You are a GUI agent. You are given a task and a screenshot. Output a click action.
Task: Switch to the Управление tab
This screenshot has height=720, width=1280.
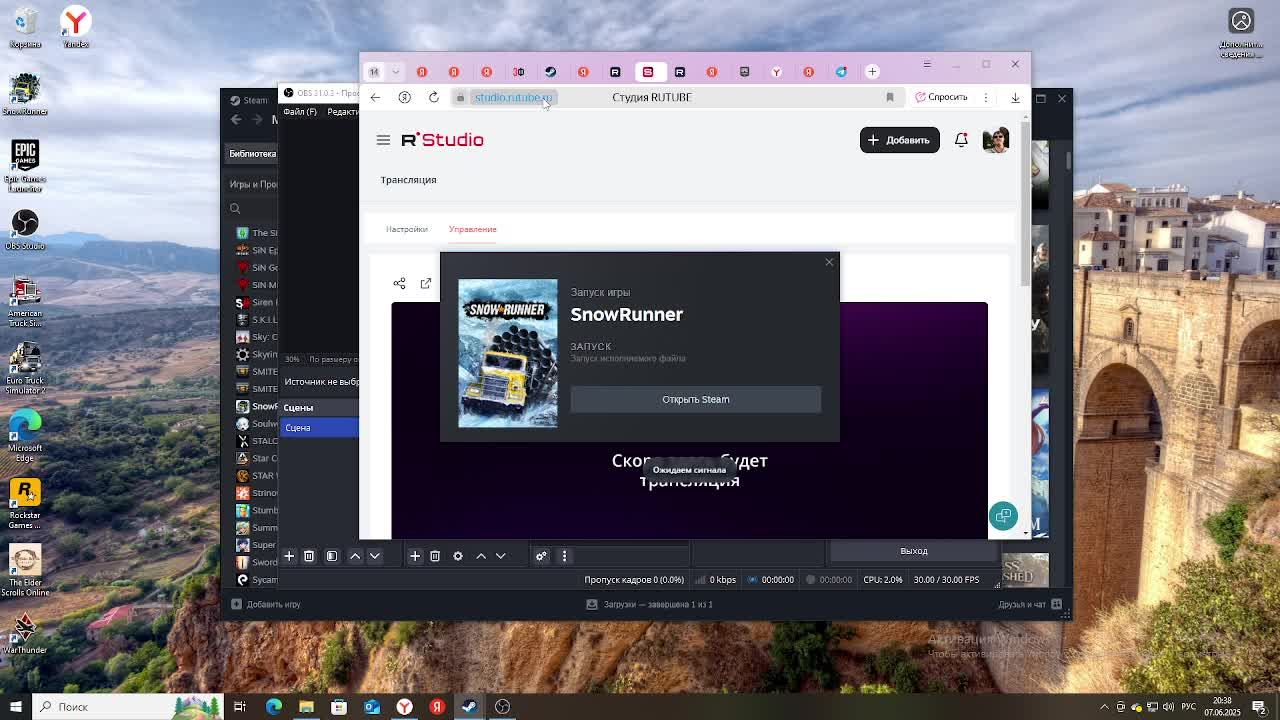(x=473, y=229)
